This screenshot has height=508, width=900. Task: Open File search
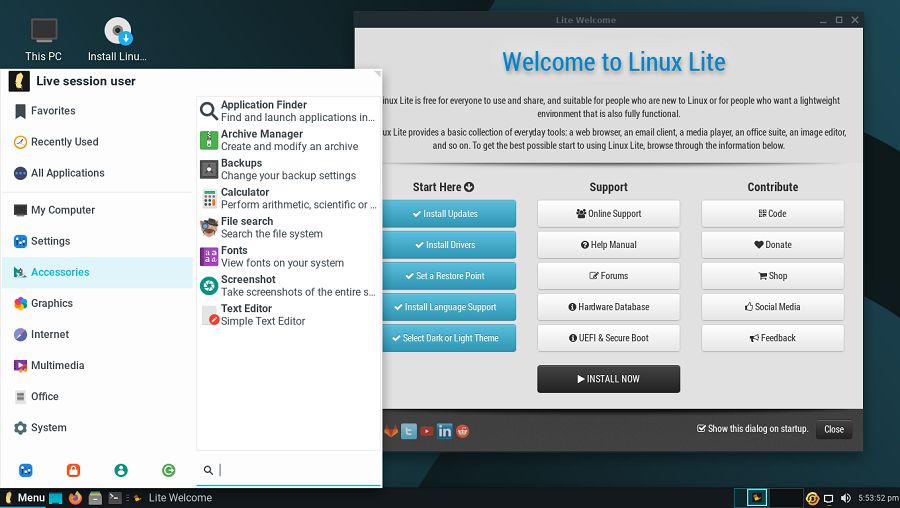click(288, 227)
